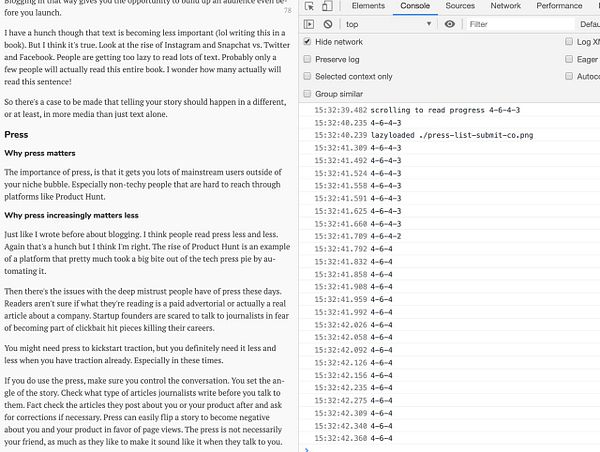This screenshot has height=452, width=600.
Task: Click 'Why press increasingly matters less' subheading
Action: tap(71, 215)
